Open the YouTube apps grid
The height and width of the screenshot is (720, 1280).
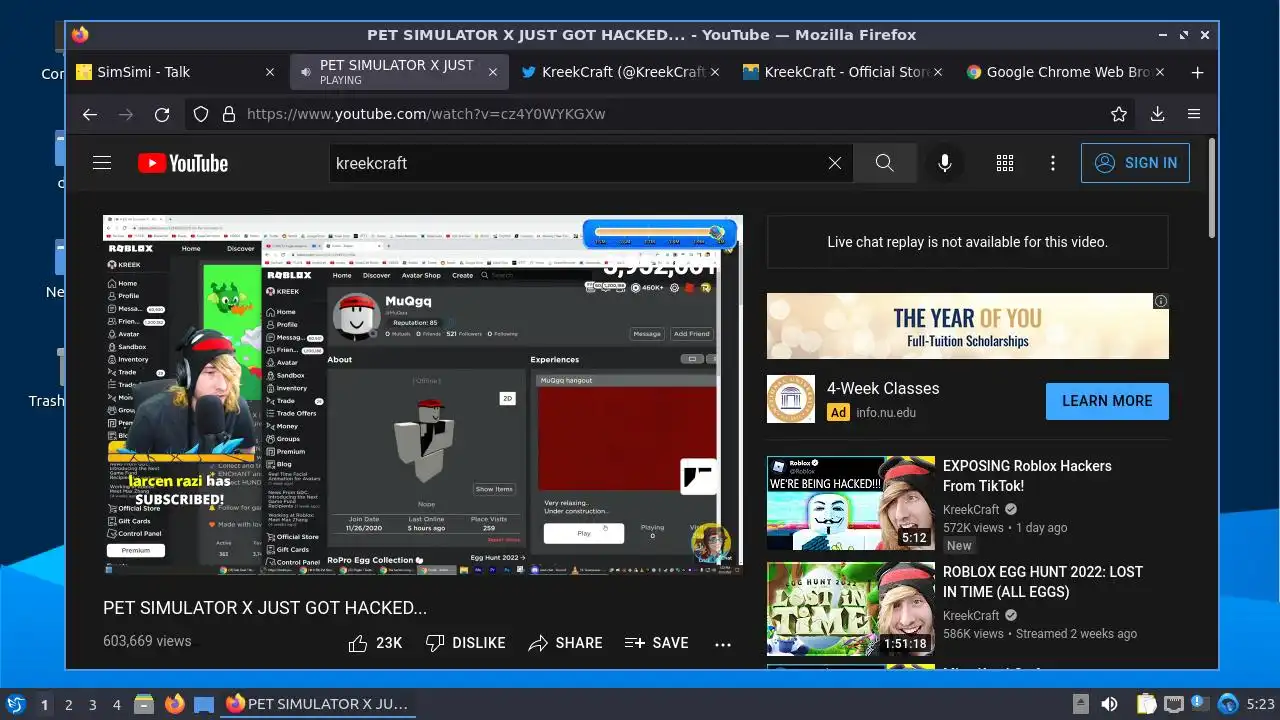click(1005, 163)
